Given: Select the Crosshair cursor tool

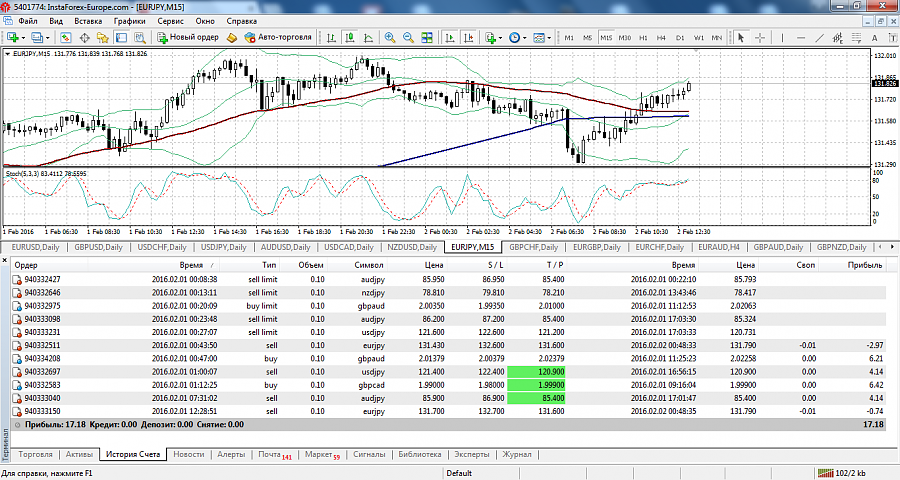Looking at the screenshot, I should [760, 37].
